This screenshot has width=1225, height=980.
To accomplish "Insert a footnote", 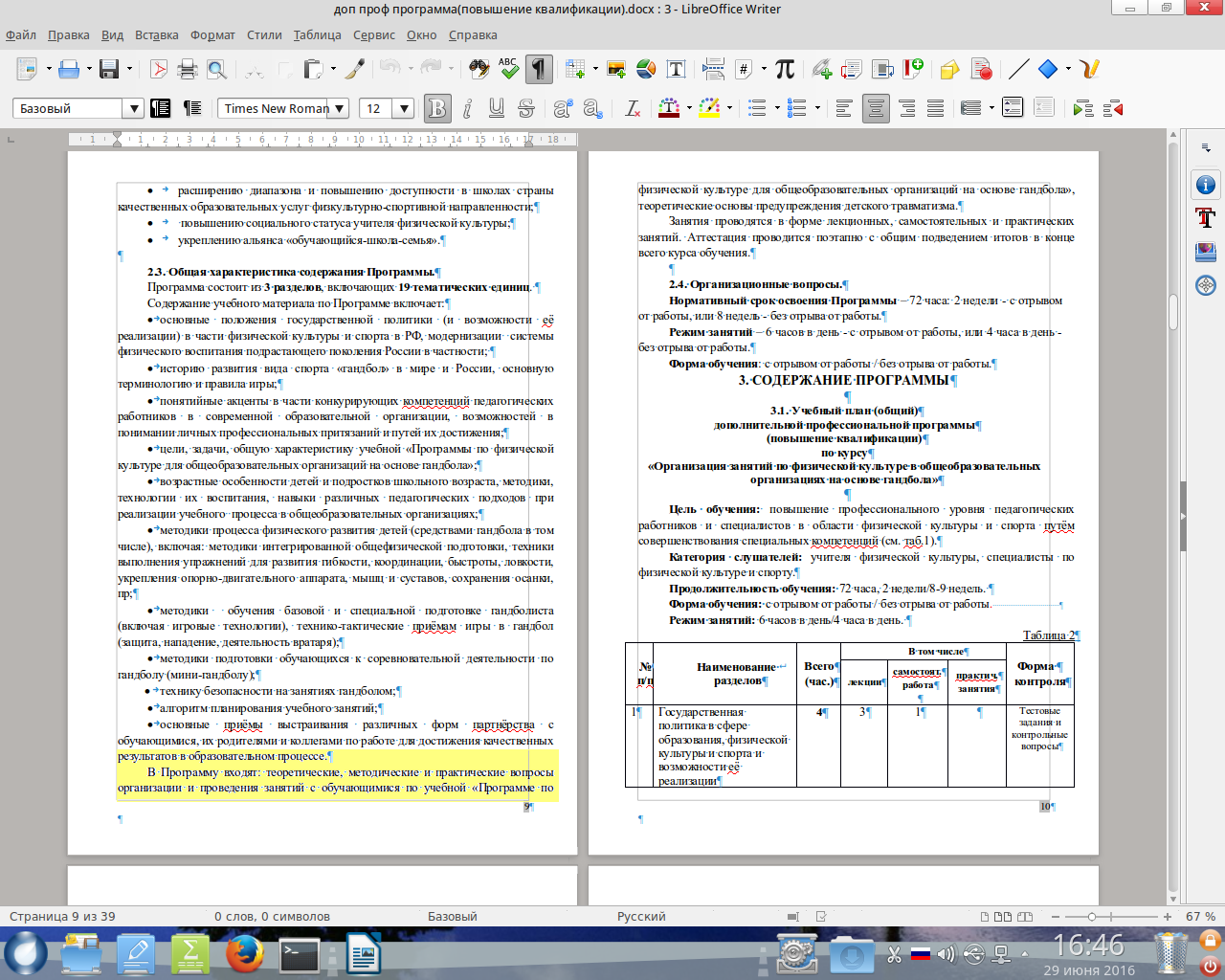I will (852, 69).
